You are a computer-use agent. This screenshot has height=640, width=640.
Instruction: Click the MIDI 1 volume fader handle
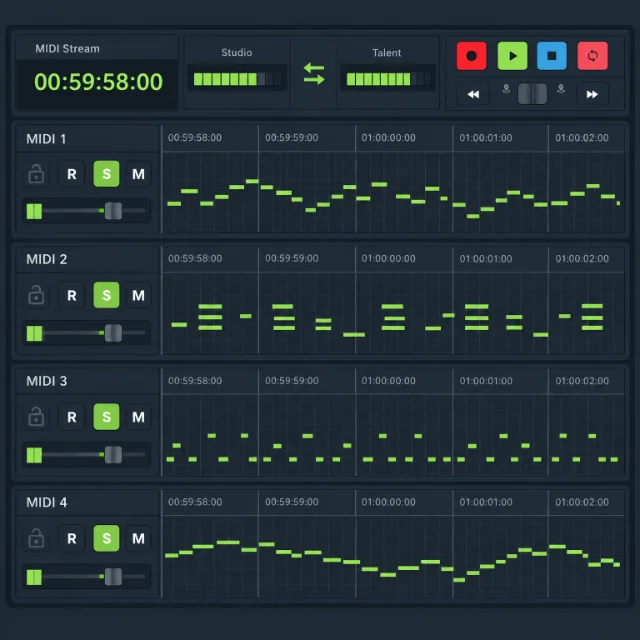tap(113, 211)
